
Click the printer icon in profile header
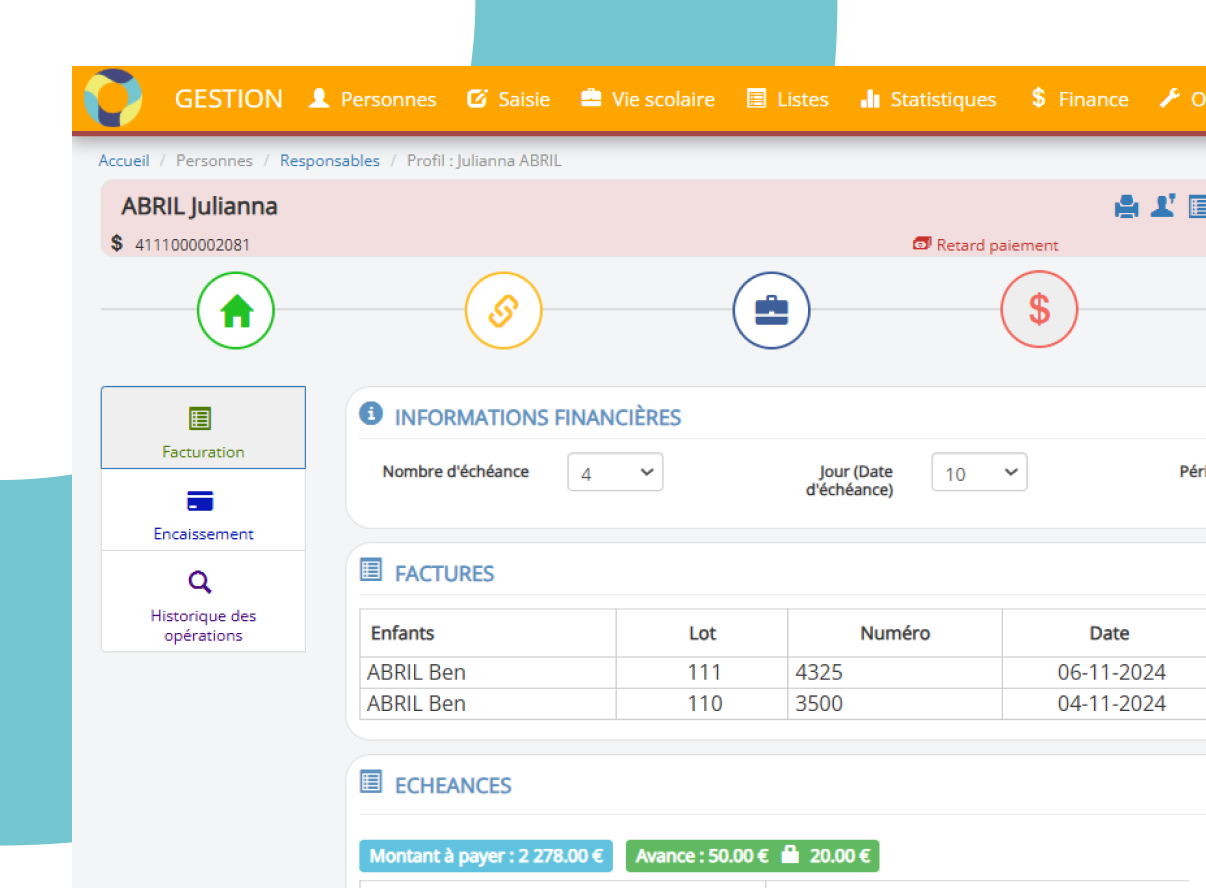pos(1127,207)
